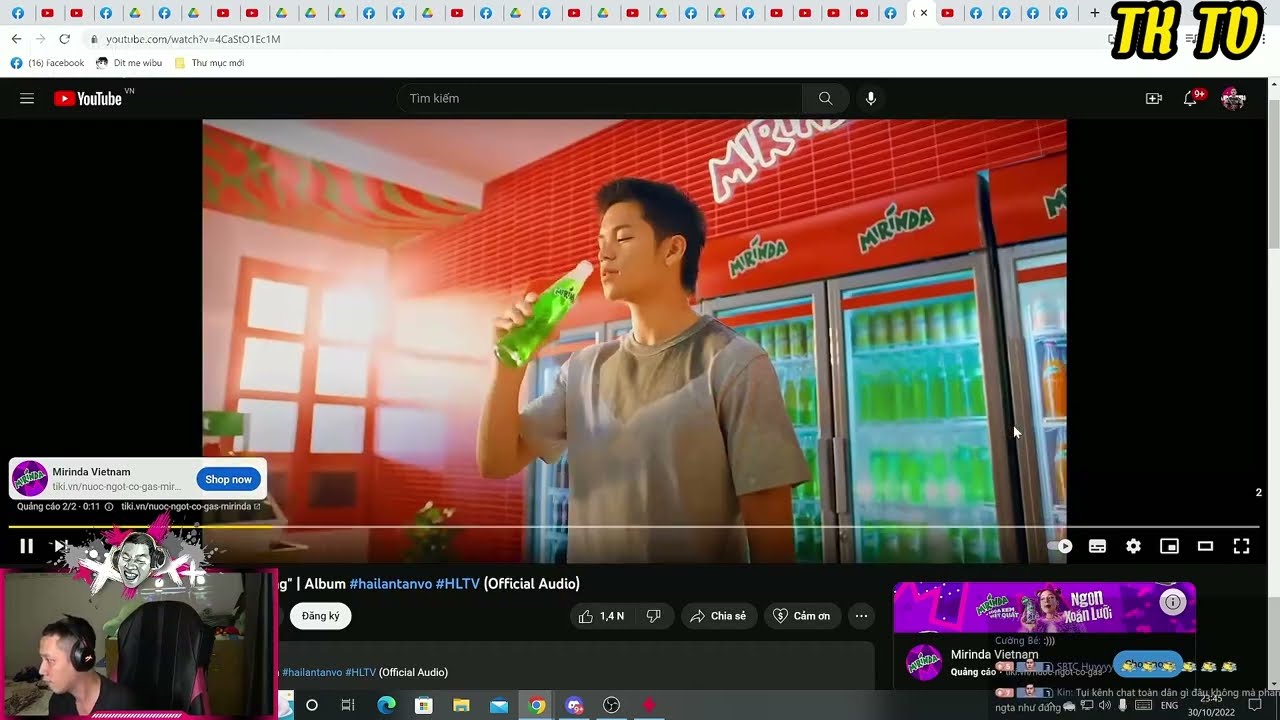Pause the video playback

pyautogui.click(x=27, y=546)
